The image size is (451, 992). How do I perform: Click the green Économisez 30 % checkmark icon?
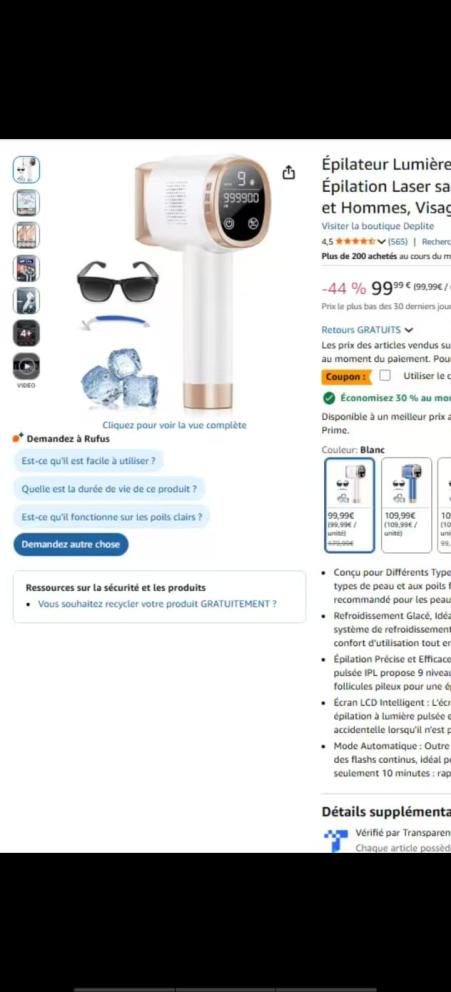coord(329,398)
